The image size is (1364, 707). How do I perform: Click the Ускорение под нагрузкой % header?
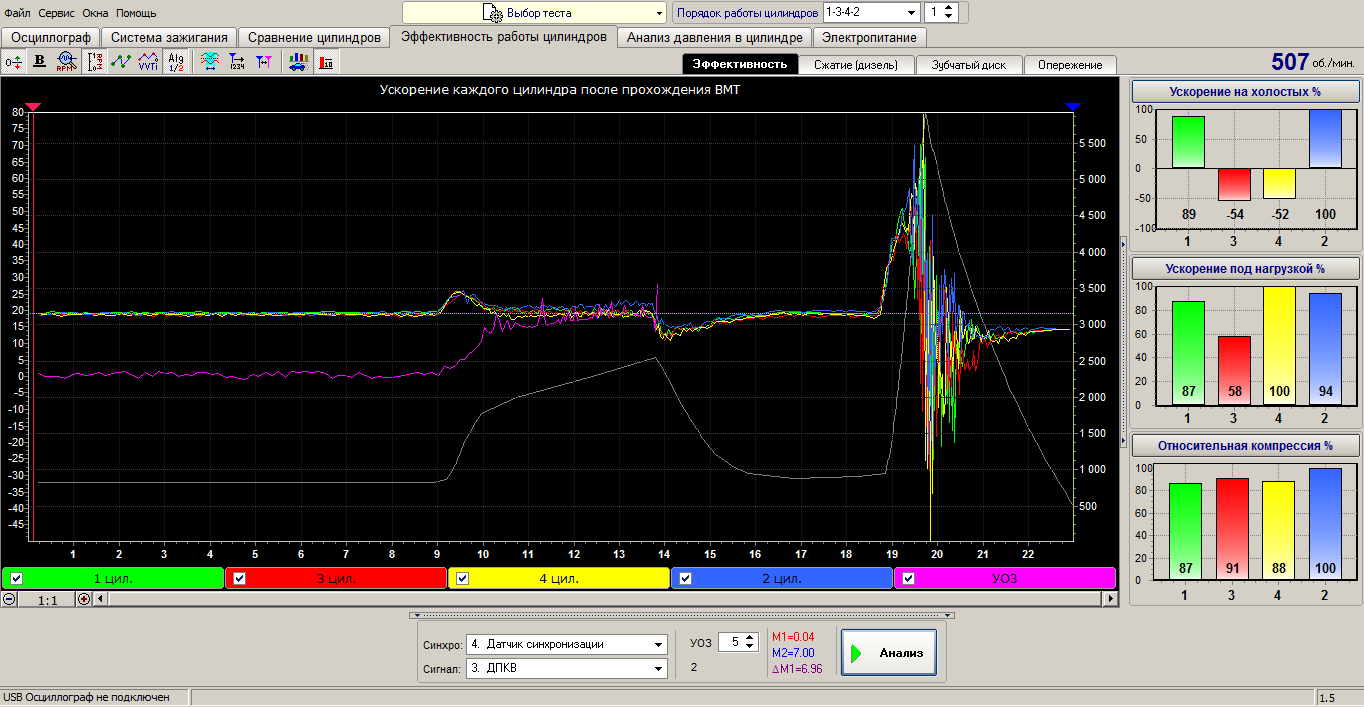pos(1245,269)
